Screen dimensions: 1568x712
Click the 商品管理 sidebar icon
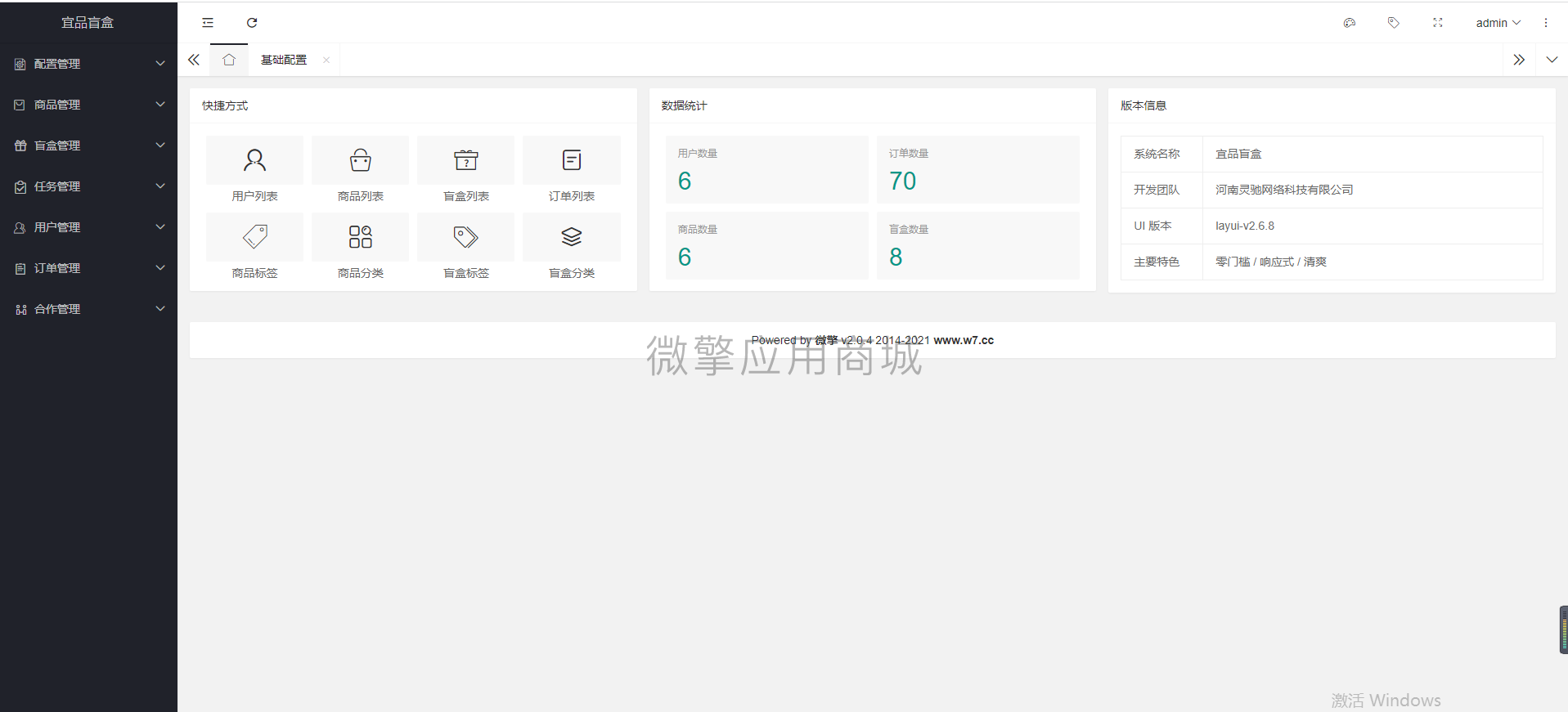point(20,105)
